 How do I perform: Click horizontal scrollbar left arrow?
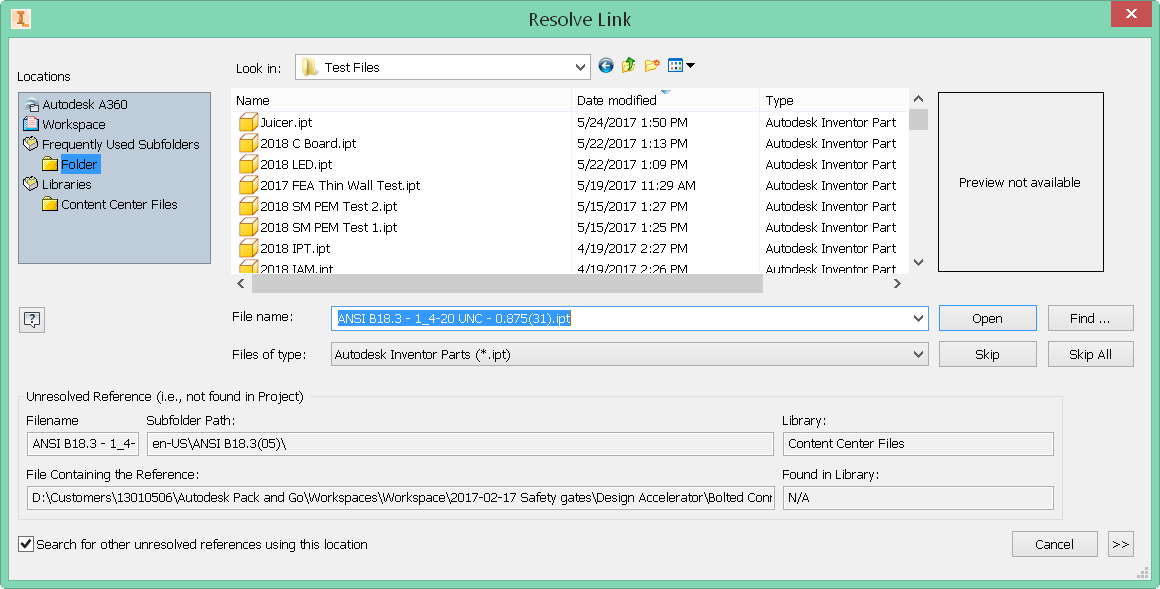[x=241, y=283]
